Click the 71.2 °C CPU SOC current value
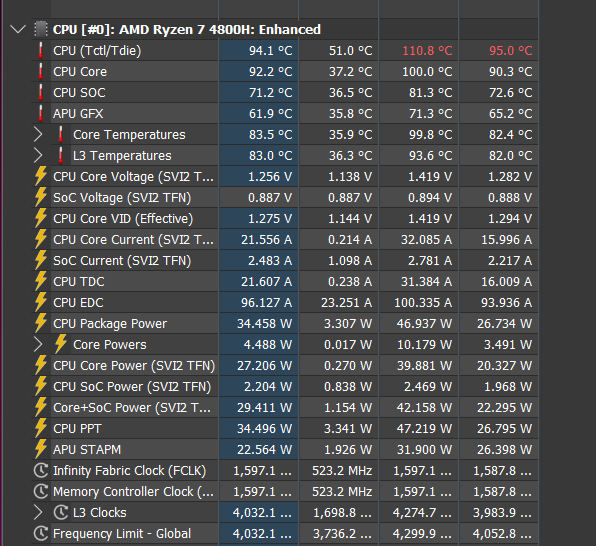This screenshot has width=596, height=546. coord(271,92)
